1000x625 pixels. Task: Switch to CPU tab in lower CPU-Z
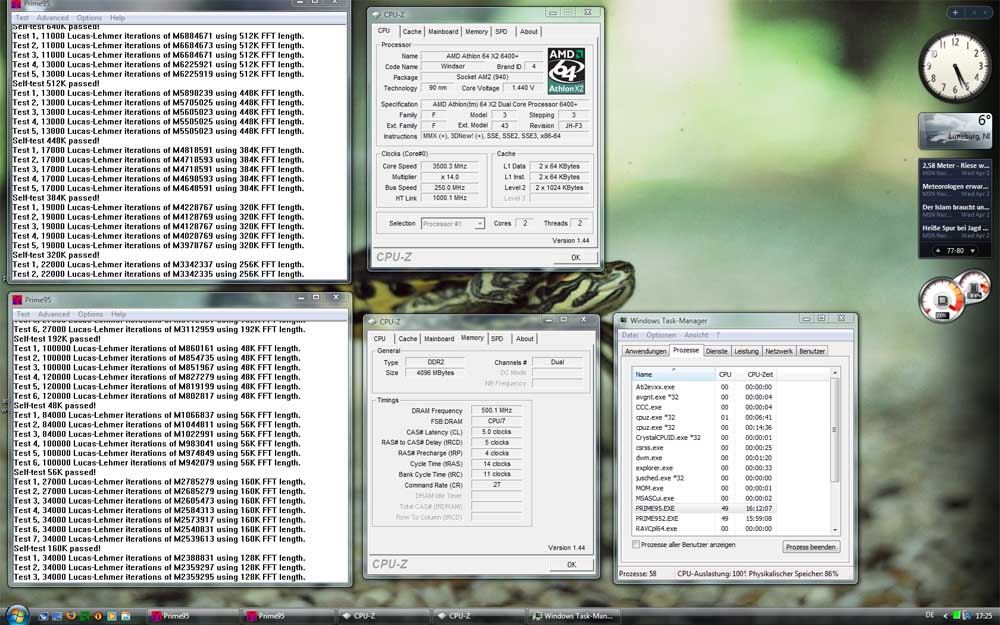(379, 339)
